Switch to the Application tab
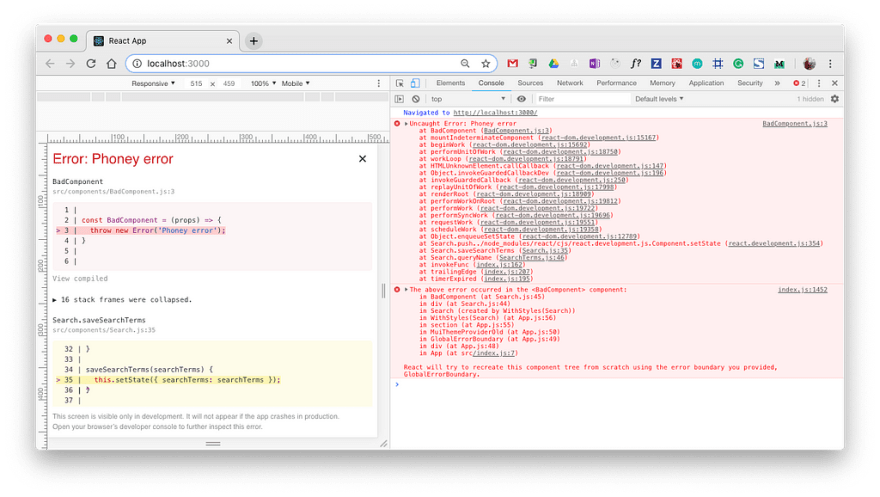Viewport: 880px width, 497px height. click(706, 83)
